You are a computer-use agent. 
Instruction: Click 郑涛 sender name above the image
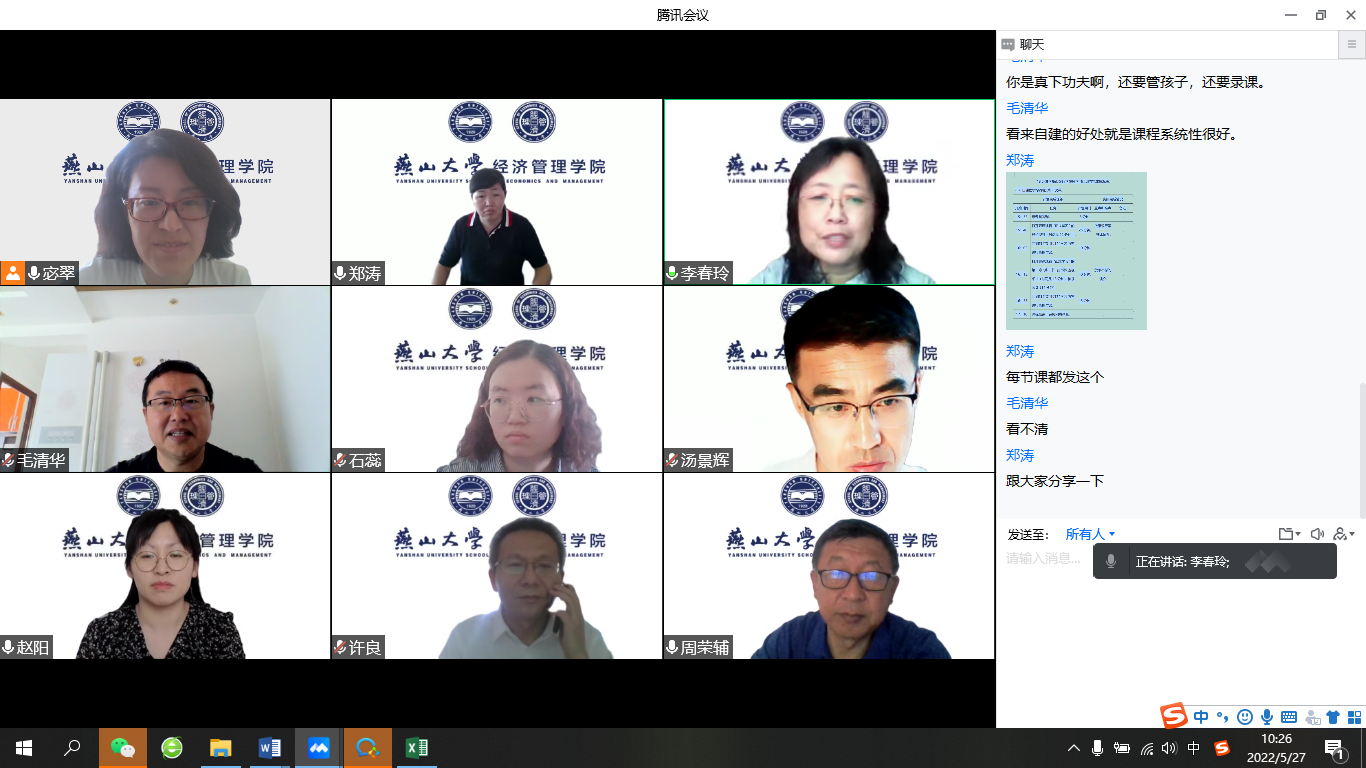(x=1020, y=160)
